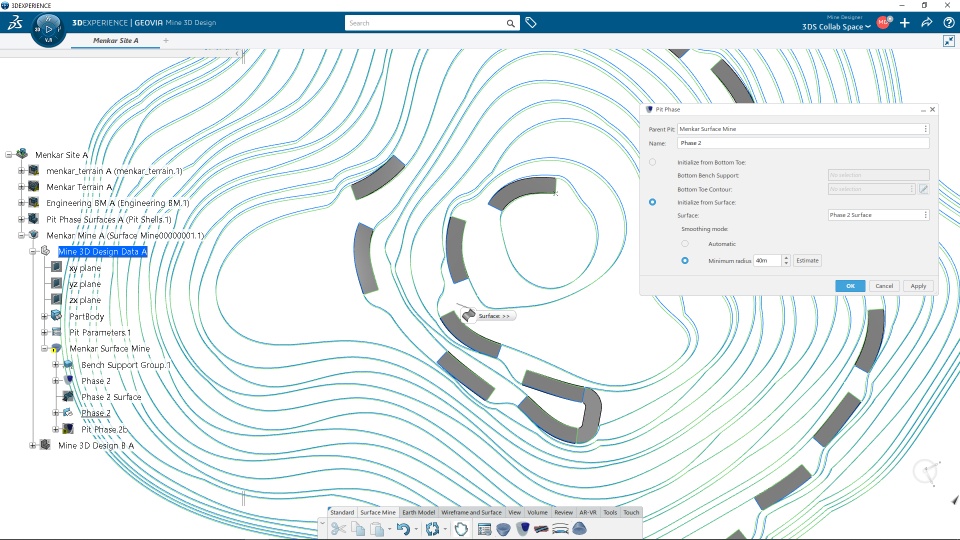Collapse the action bar chevron
The height and width of the screenshot is (540, 960).
click(323, 525)
